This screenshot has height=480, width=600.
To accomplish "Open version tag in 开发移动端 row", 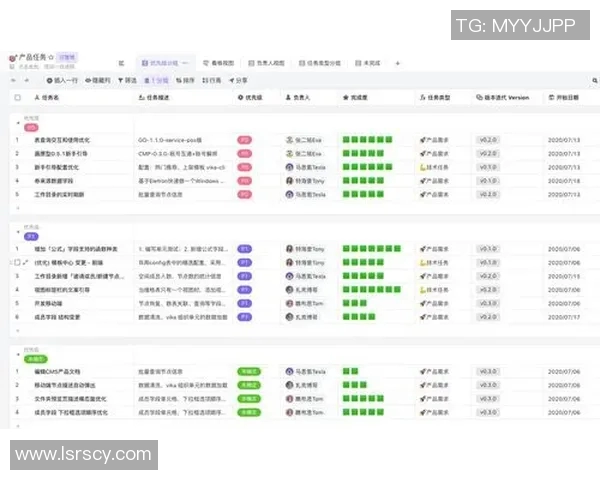I will 488,304.
